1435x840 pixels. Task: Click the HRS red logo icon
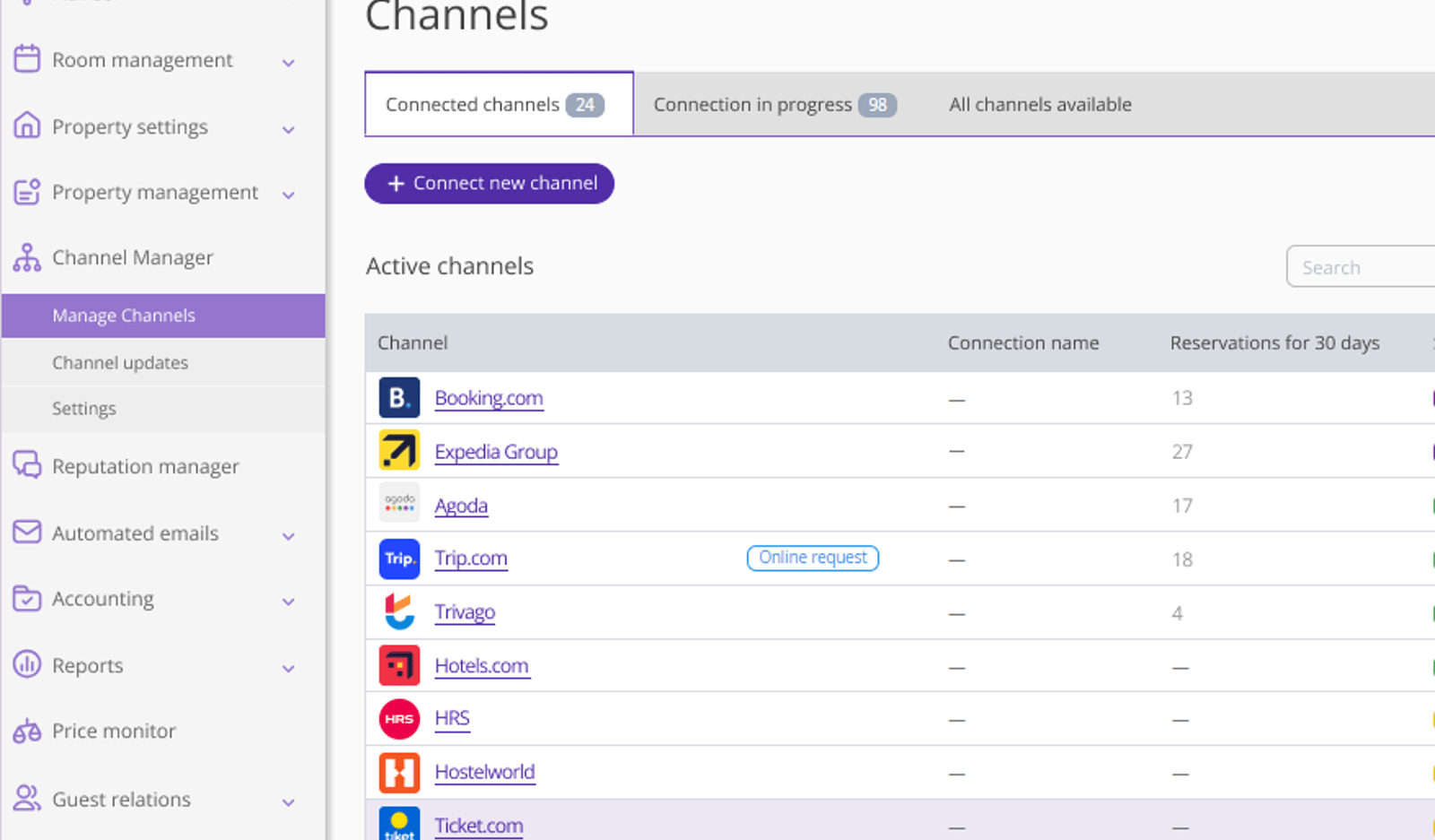tap(399, 719)
